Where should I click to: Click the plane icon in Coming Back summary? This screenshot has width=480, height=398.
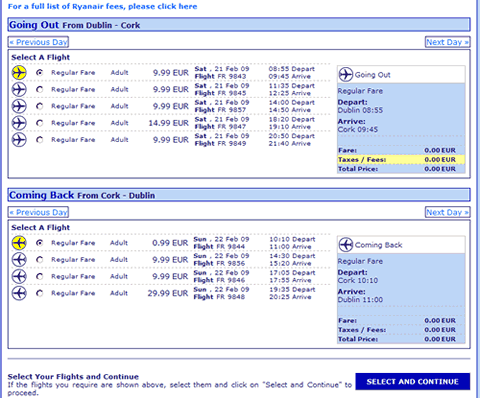click(346, 245)
